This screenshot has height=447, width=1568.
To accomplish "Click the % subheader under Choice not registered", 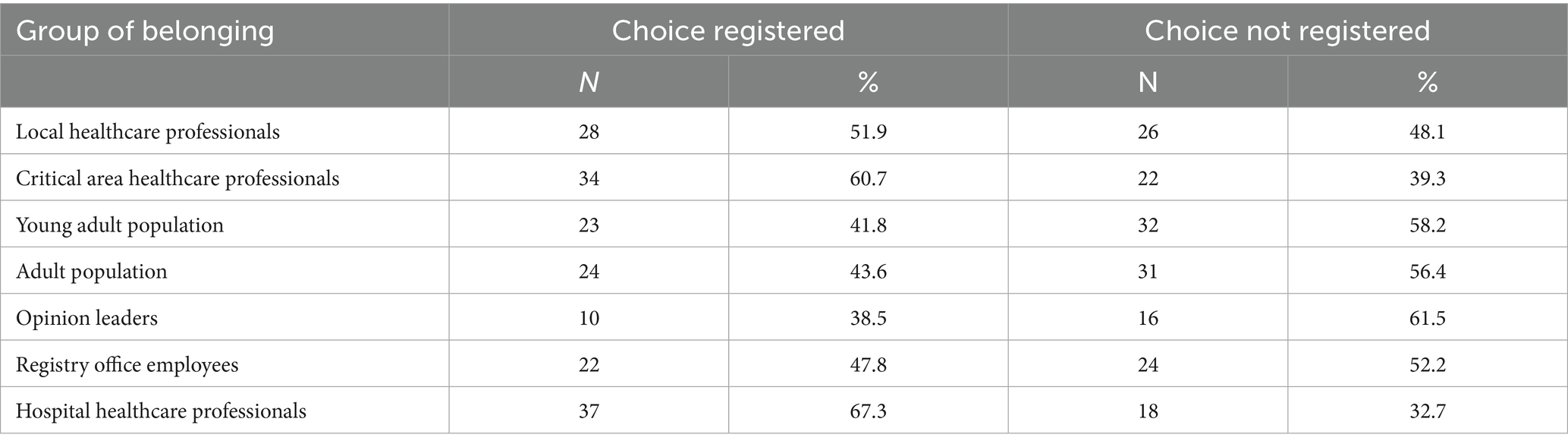I will coord(1427,82).
